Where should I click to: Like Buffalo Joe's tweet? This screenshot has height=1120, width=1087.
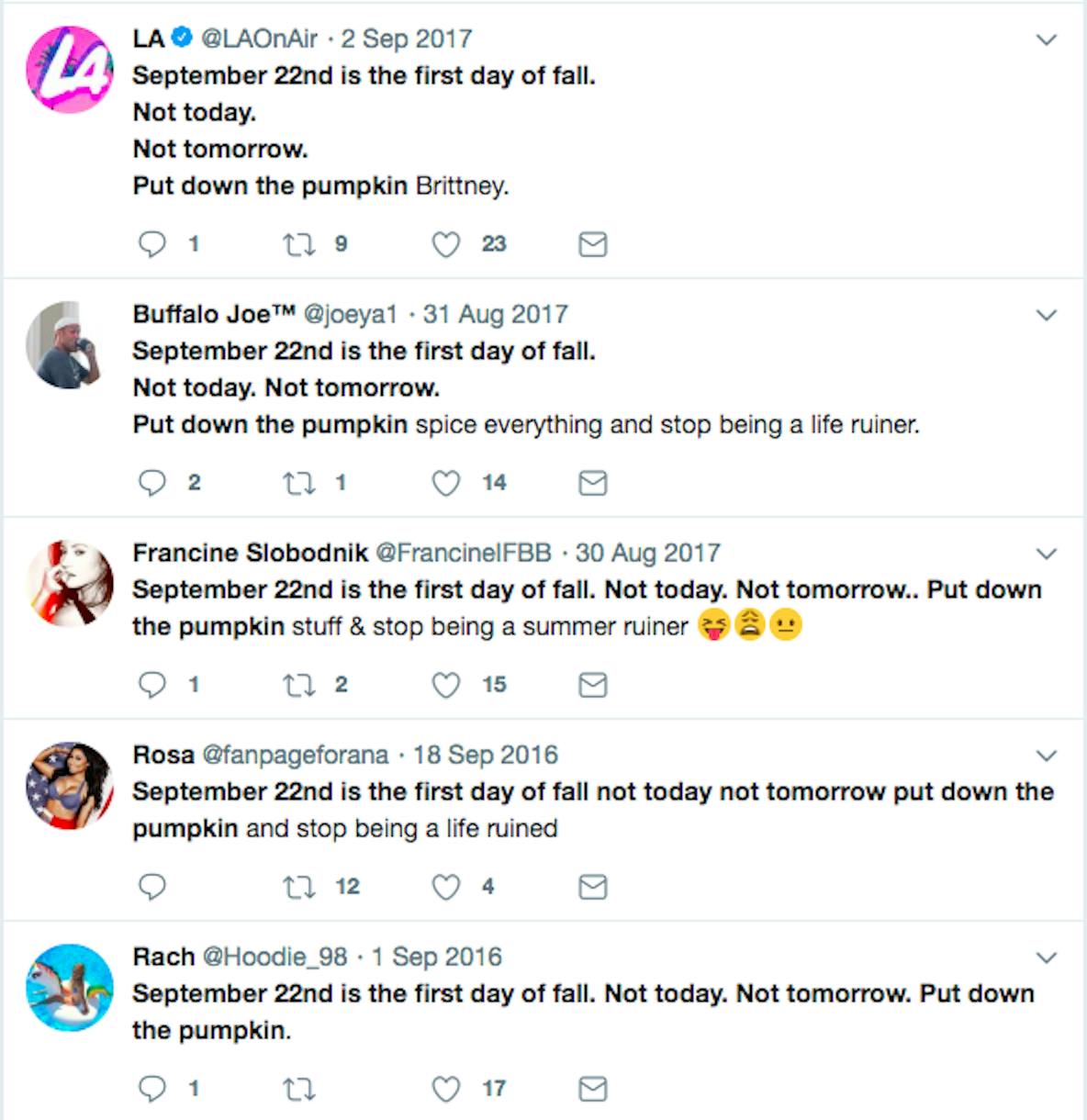pos(446,483)
